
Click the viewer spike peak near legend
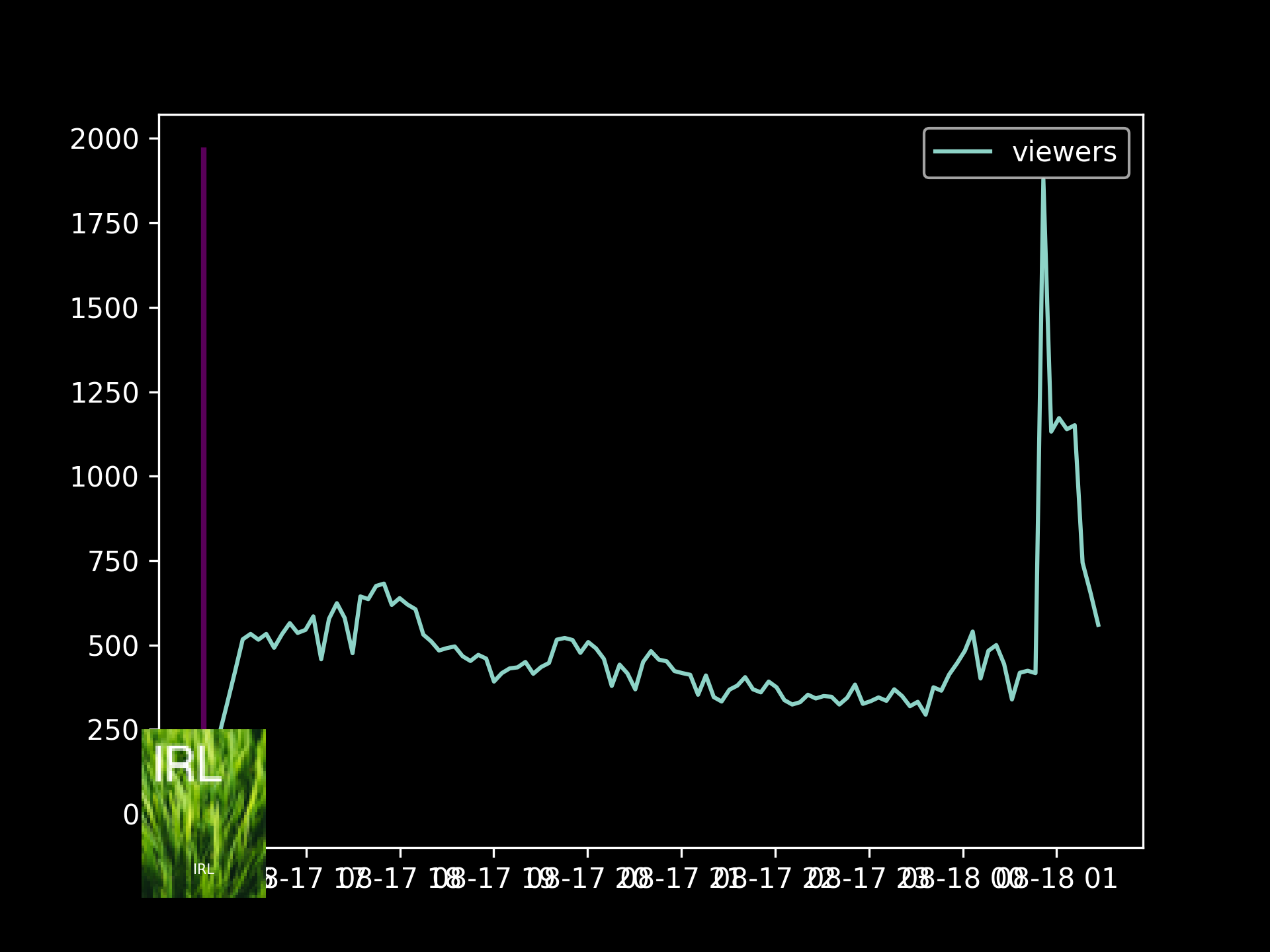[1044, 182]
